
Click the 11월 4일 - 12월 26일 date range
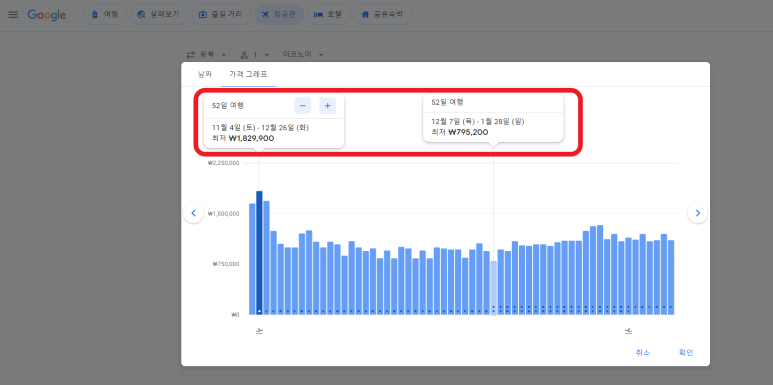tap(260, 128)
